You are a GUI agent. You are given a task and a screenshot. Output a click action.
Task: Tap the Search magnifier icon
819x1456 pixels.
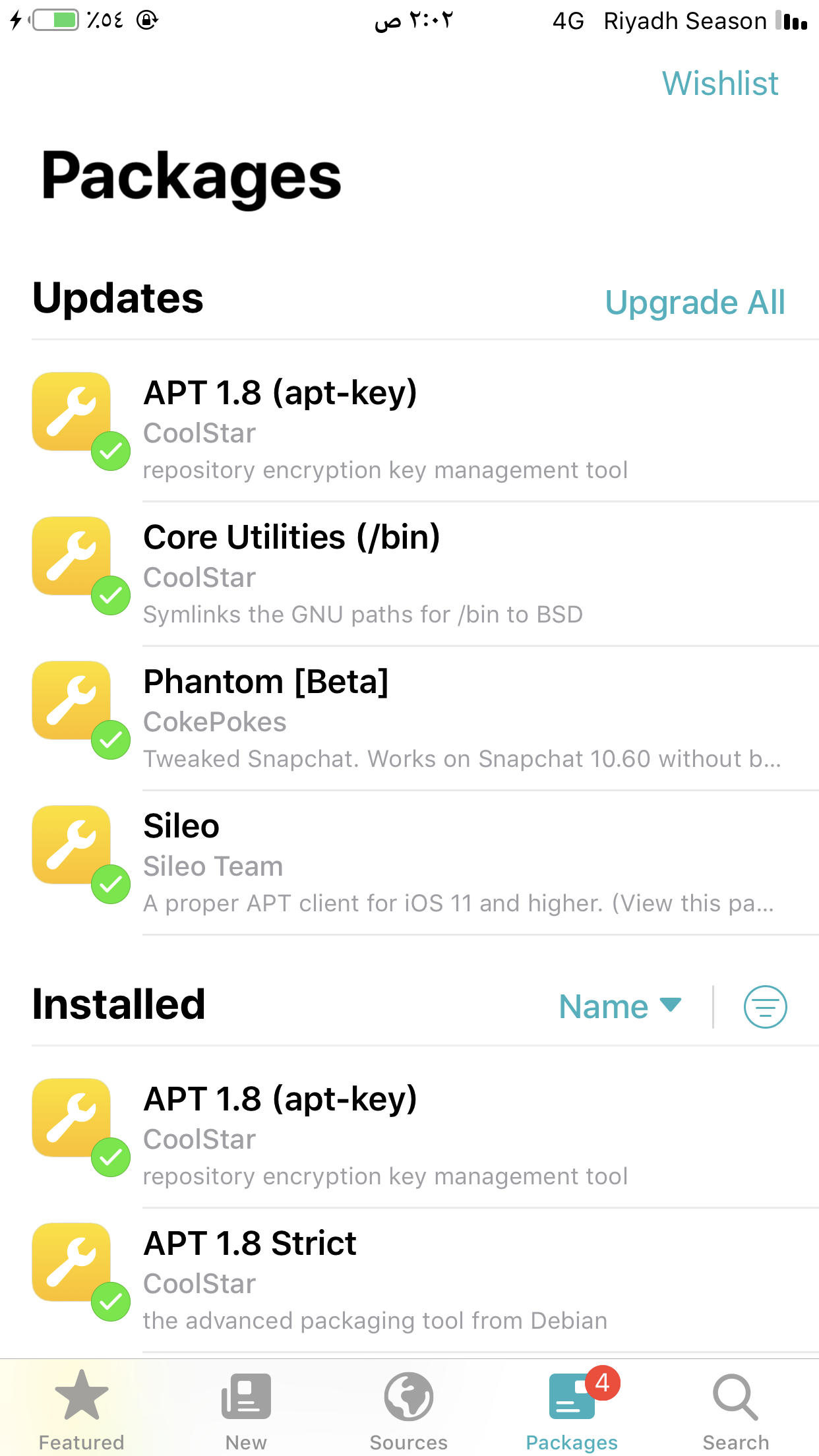[x=735, y=1395]
